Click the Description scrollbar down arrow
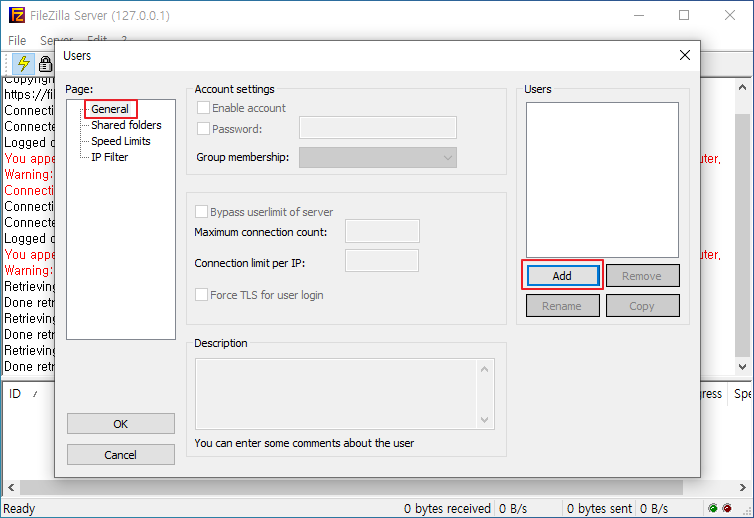 pyautogui.click(x=485, y=420)
